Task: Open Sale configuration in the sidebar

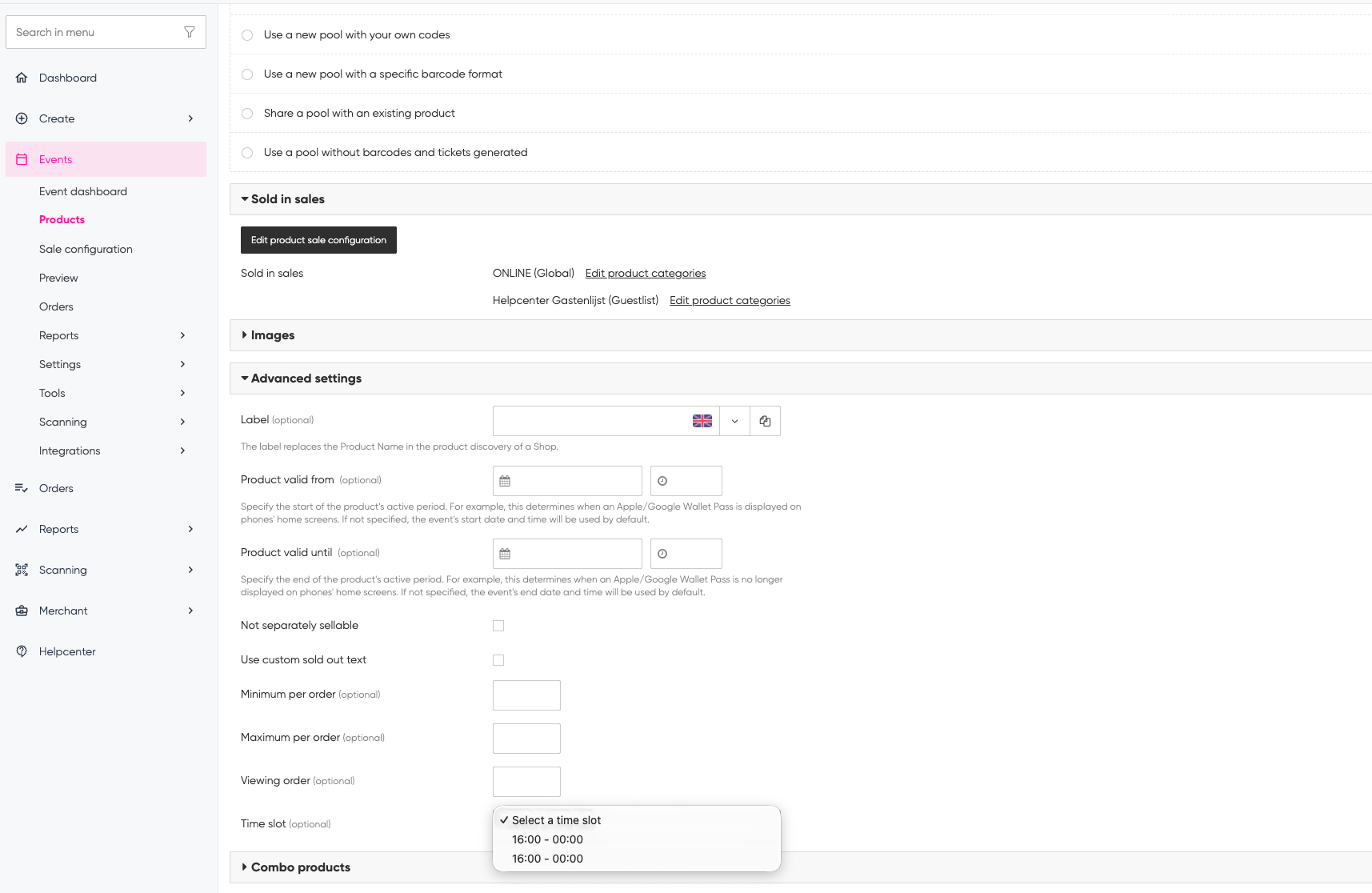Action: (x=86, y=249)
